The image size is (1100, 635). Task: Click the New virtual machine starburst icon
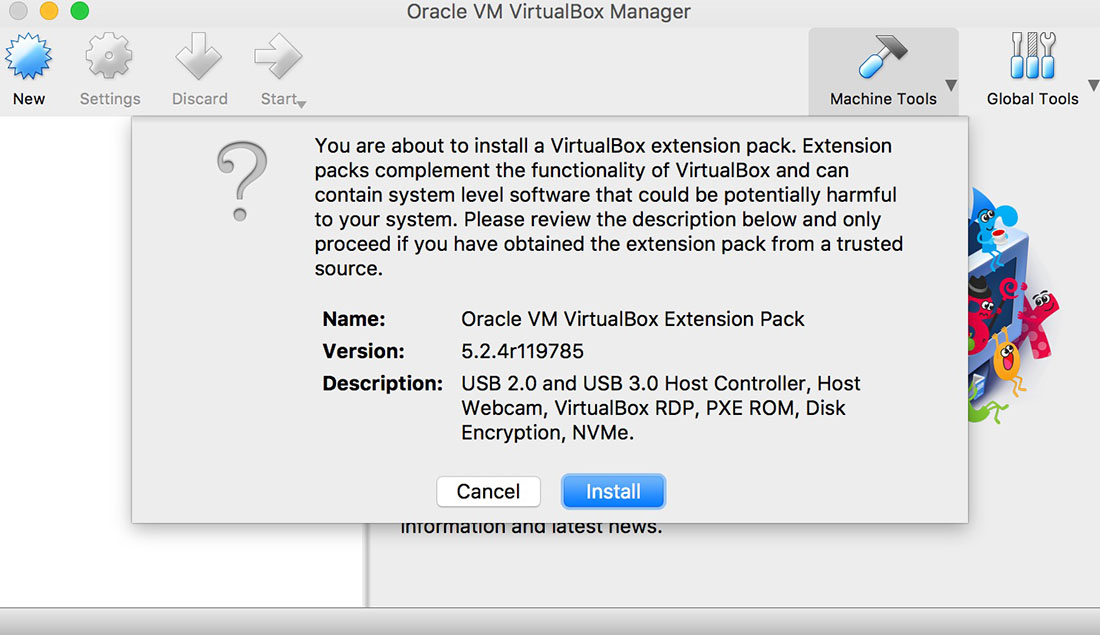pyautogui.click(x=28, y=56)
